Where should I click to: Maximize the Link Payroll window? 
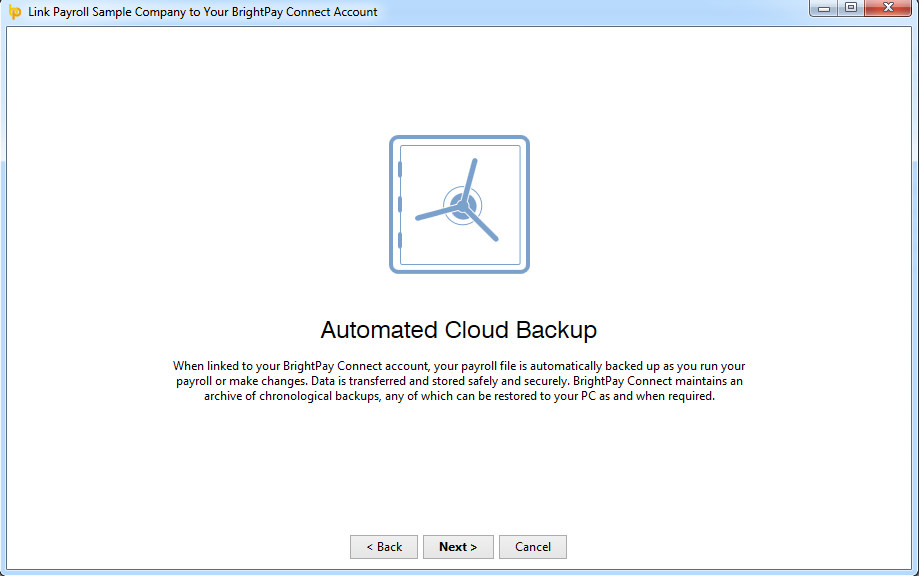[x=851, y=8]
